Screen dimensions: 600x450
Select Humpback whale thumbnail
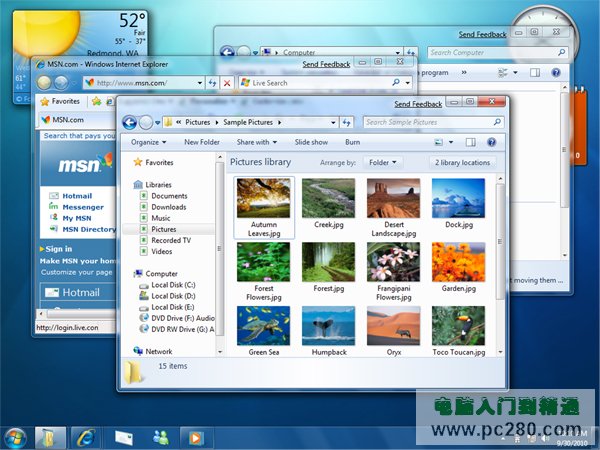click(329, 326)
